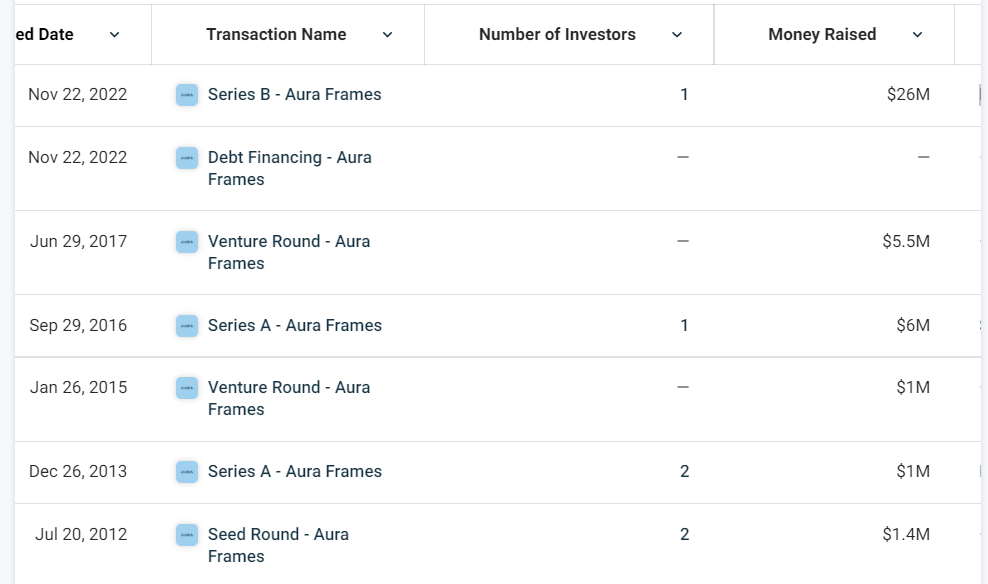
Task: Expand the Number of Investors column menu
Action: coord(677,35)
